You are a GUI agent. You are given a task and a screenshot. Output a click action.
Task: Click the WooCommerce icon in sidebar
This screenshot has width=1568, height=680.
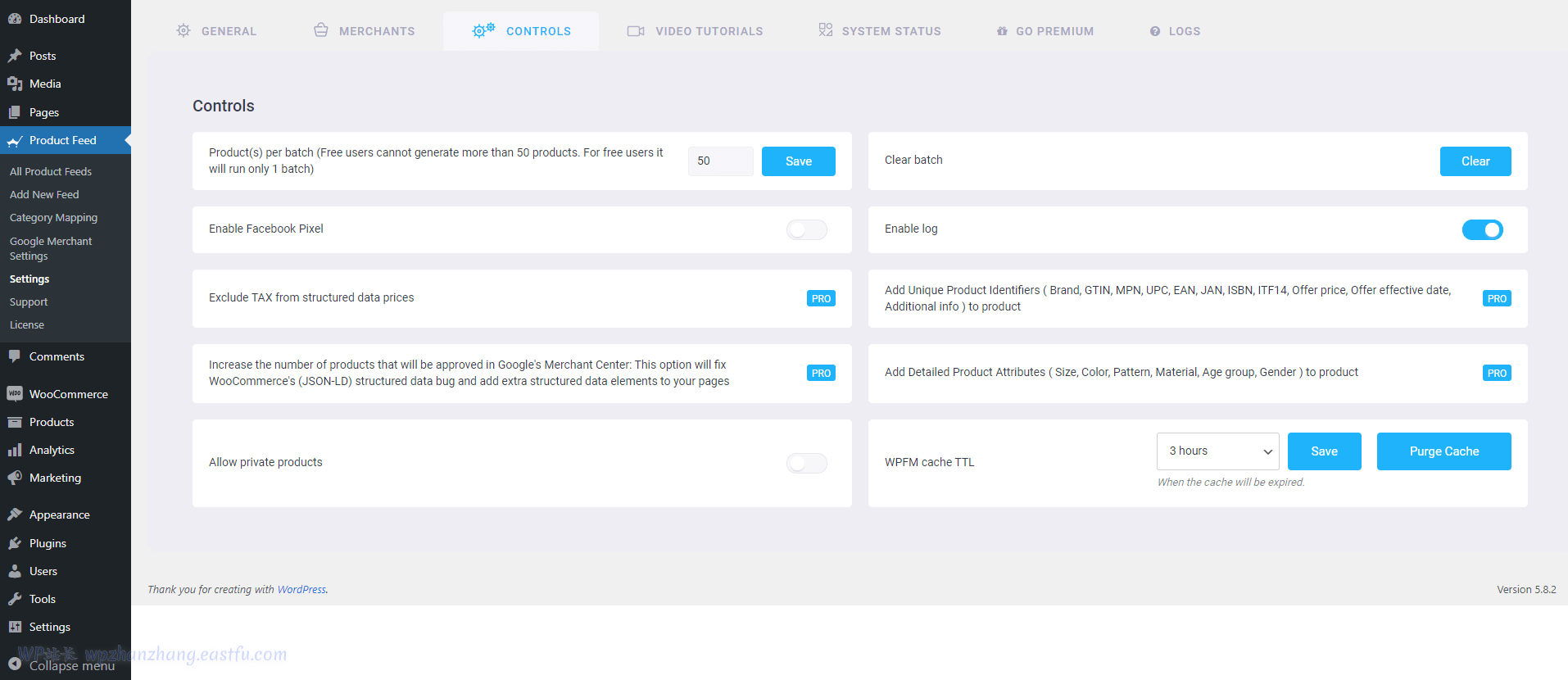pos(15,394)
